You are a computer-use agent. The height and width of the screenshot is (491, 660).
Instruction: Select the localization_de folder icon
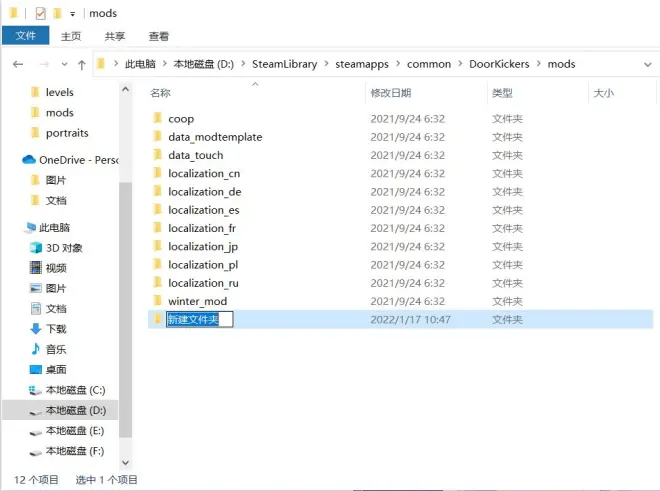[x=158, y=191]
